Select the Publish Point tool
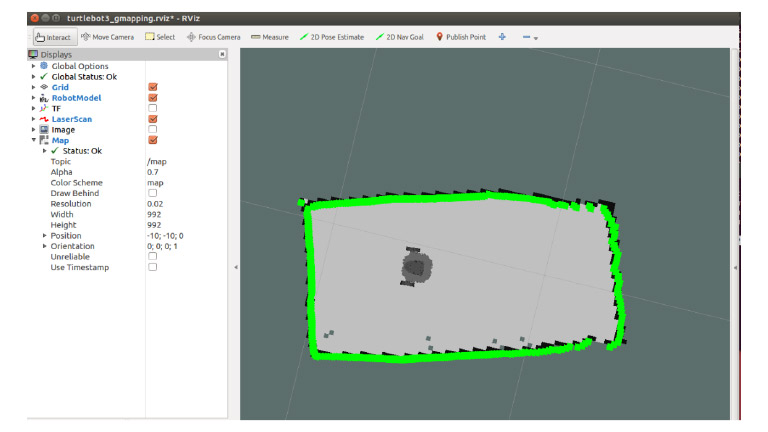This screenshot has height=432, width=768. [x=461, y=37]
